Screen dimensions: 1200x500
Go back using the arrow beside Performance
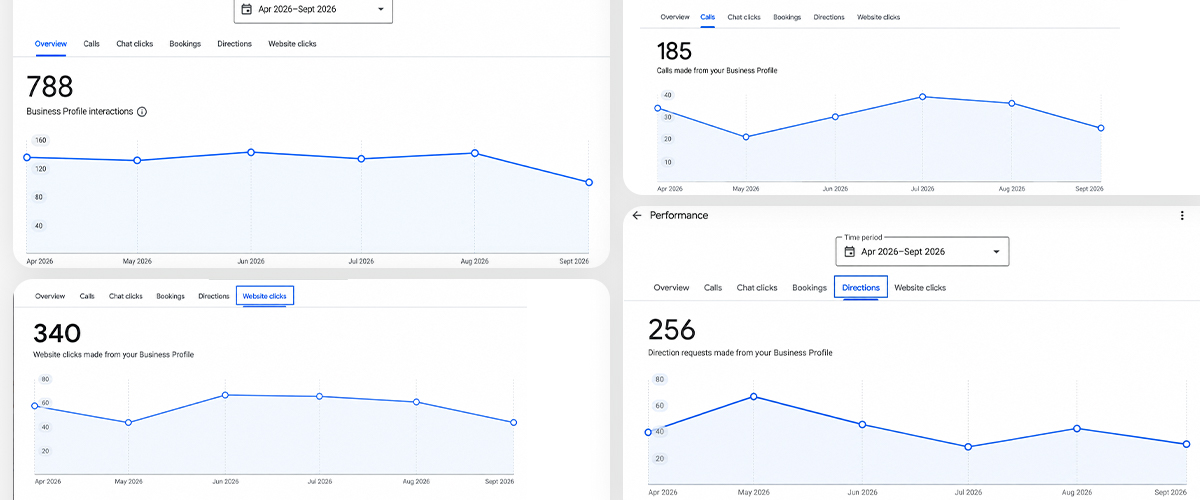tap(637, 215)
